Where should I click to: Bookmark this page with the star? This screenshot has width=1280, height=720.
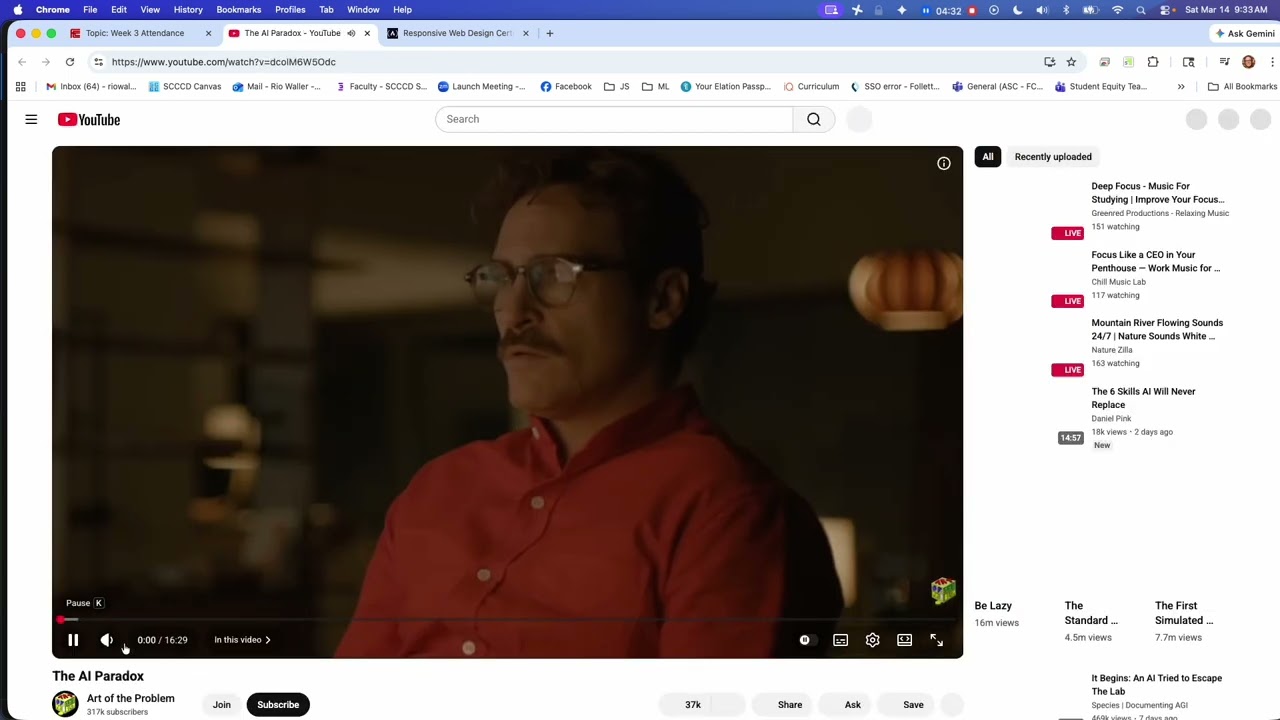(1071, 62)
